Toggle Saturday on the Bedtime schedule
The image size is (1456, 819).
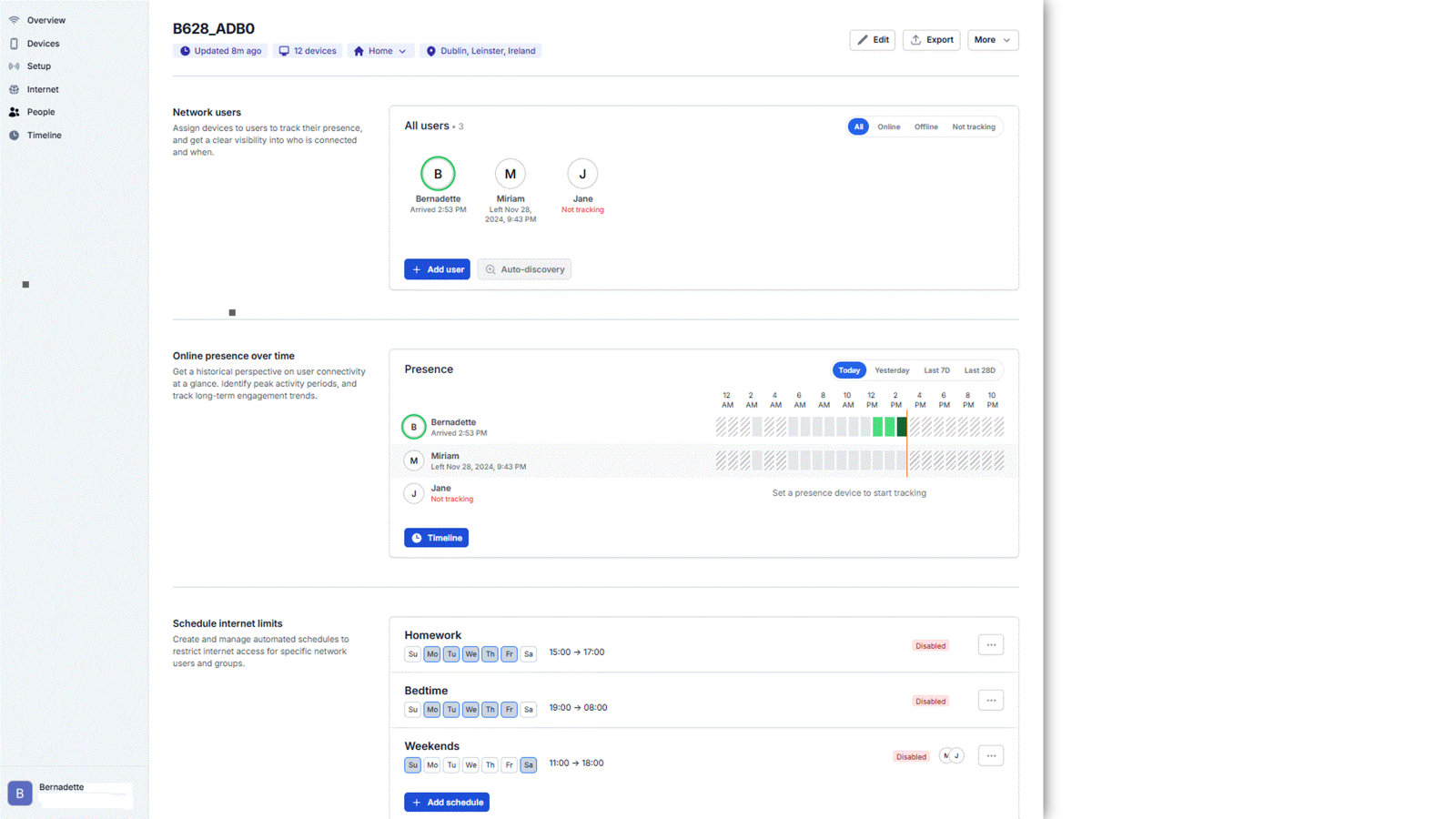pyautogui.click(x=529, y=710)
